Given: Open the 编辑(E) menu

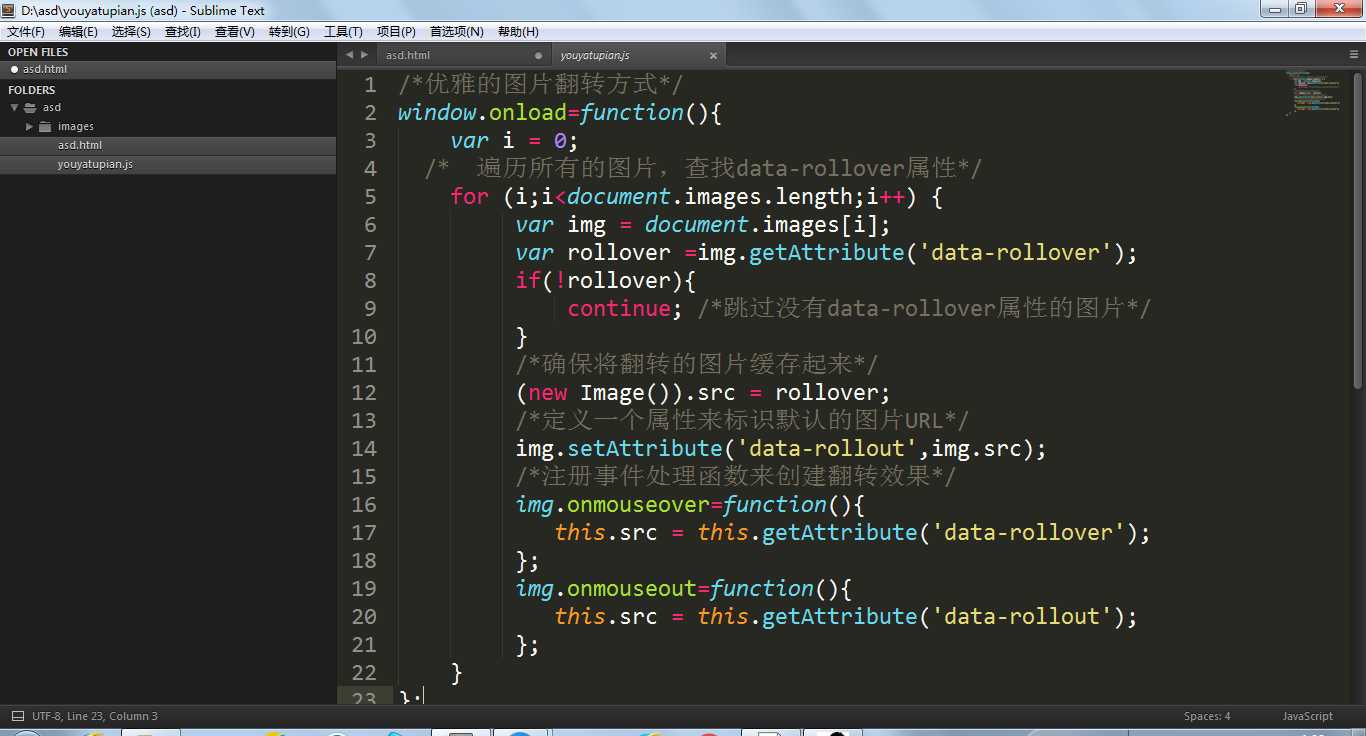Looking at the screenshot, I should 78,32.
